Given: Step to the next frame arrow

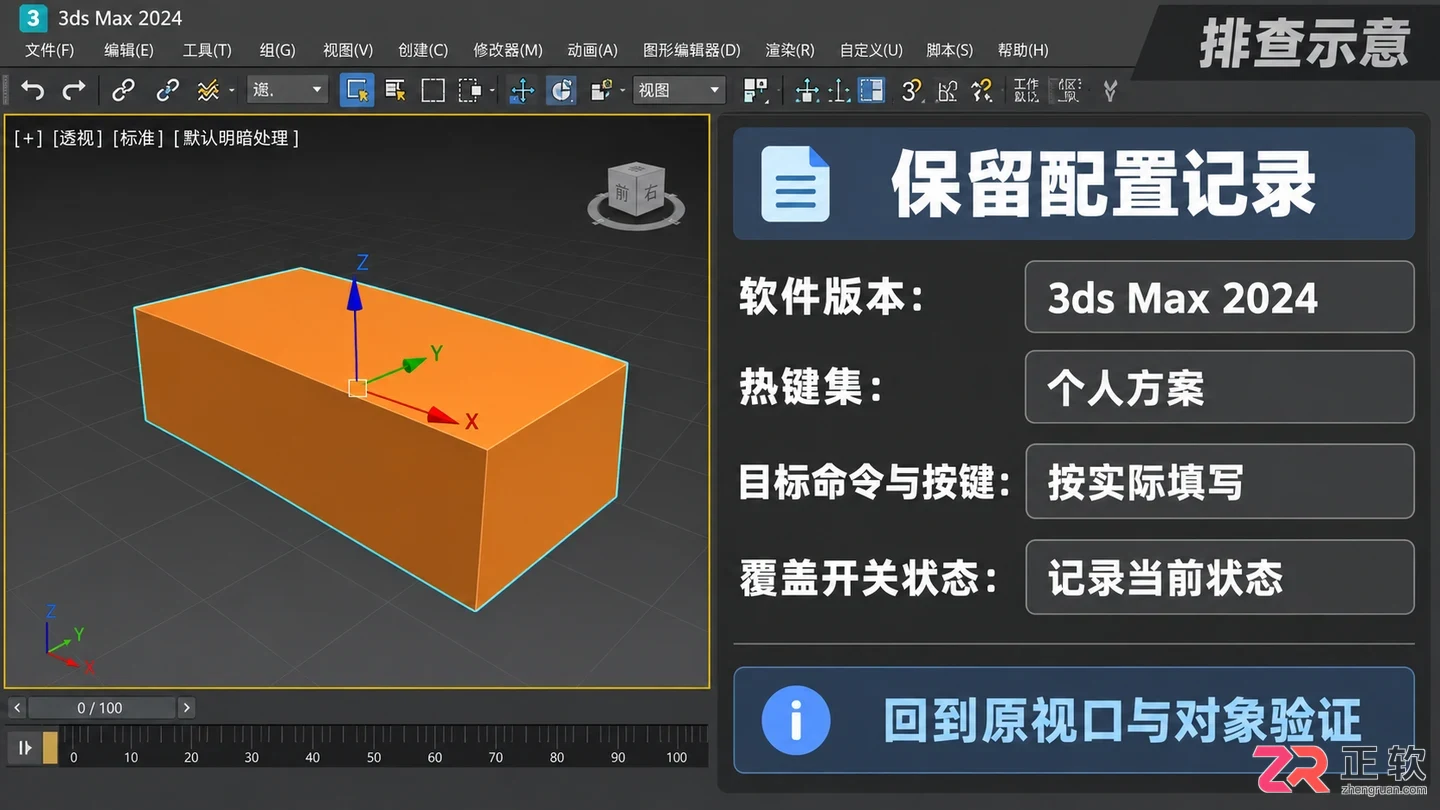Looking at the screenshot, I should tap(186, 708).
